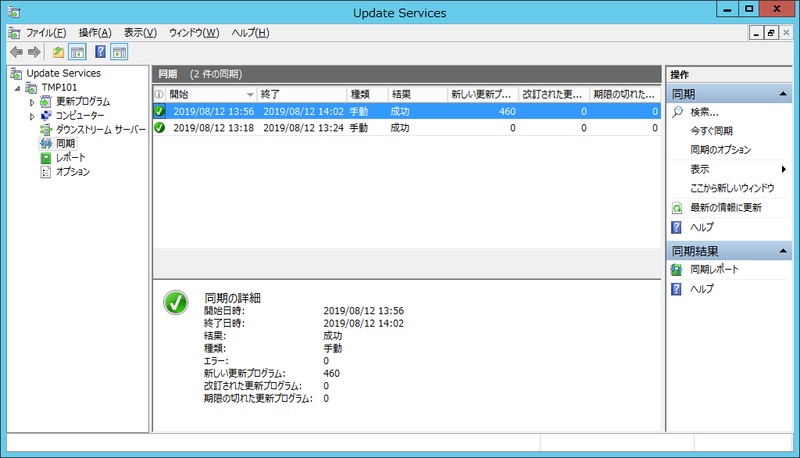Click the Back arrow toolbar icon
Image resolution: width=800 pixels, height=458 pixels.
tap(16, 52)
